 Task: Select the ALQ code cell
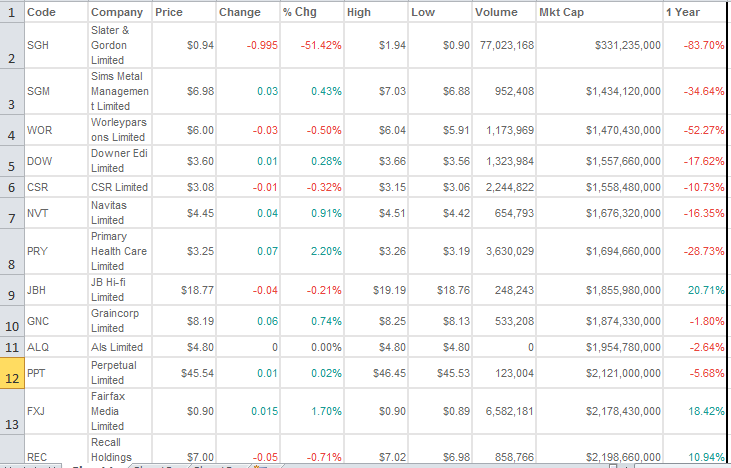tap(56, 347)
